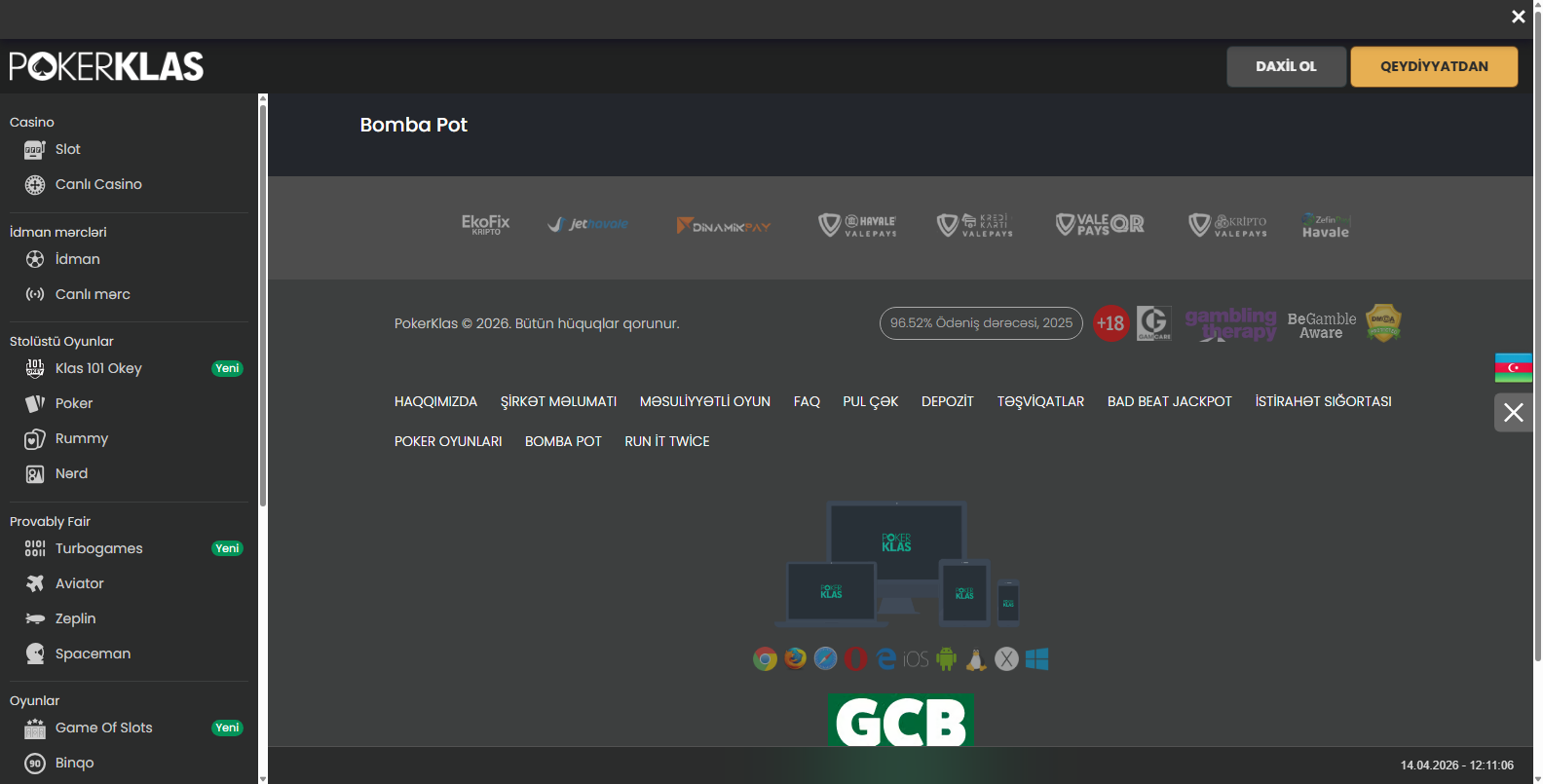
Task: Select the İdman soccer ball icon
Action: point(35,259)
